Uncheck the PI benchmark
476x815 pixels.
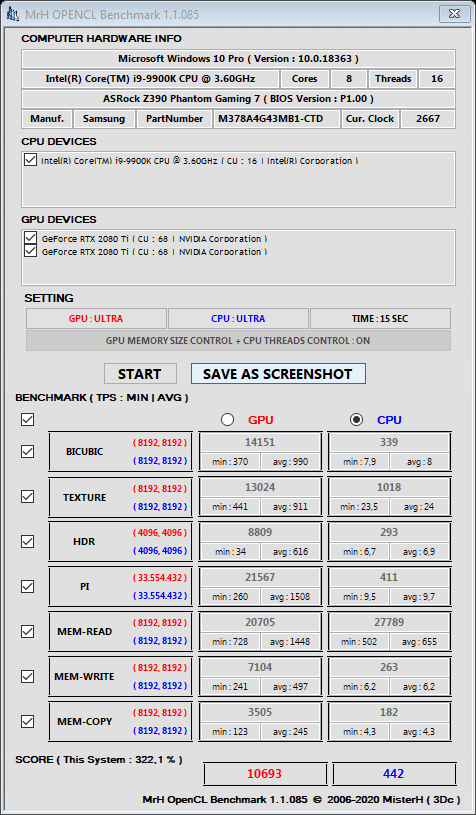point(28,586)
